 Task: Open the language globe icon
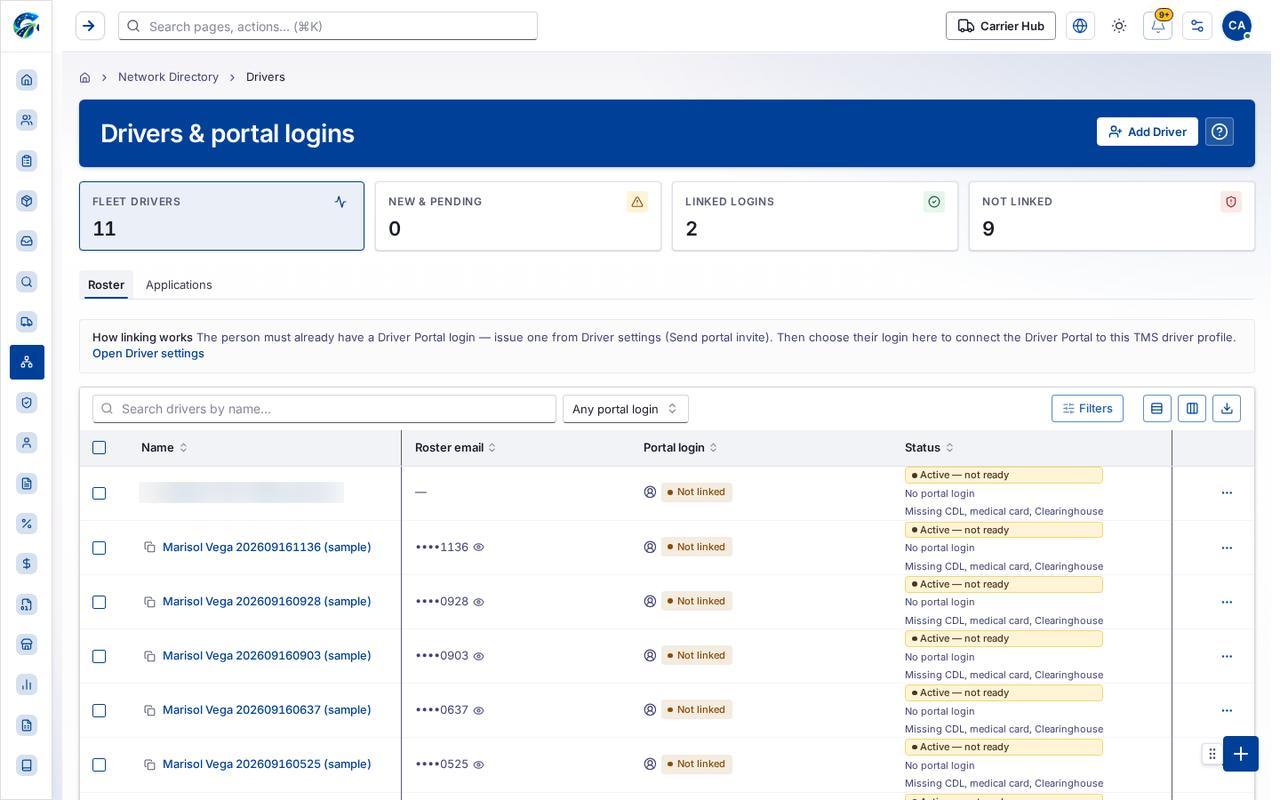(x=1080, y=26)
